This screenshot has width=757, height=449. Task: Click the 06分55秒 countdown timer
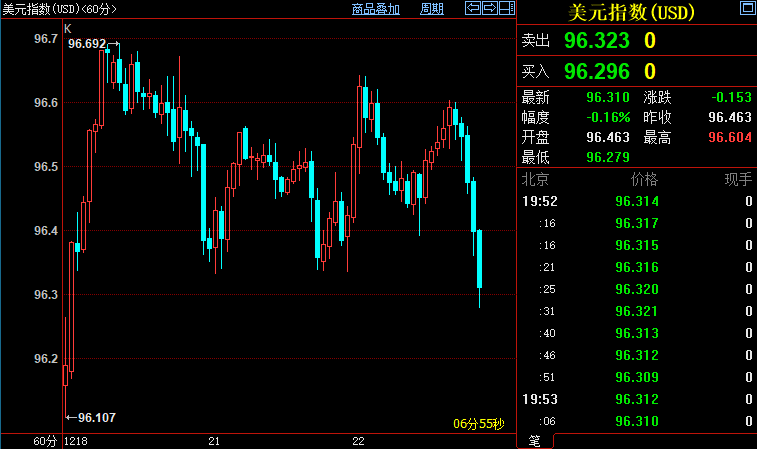click(x=480, y=424)
